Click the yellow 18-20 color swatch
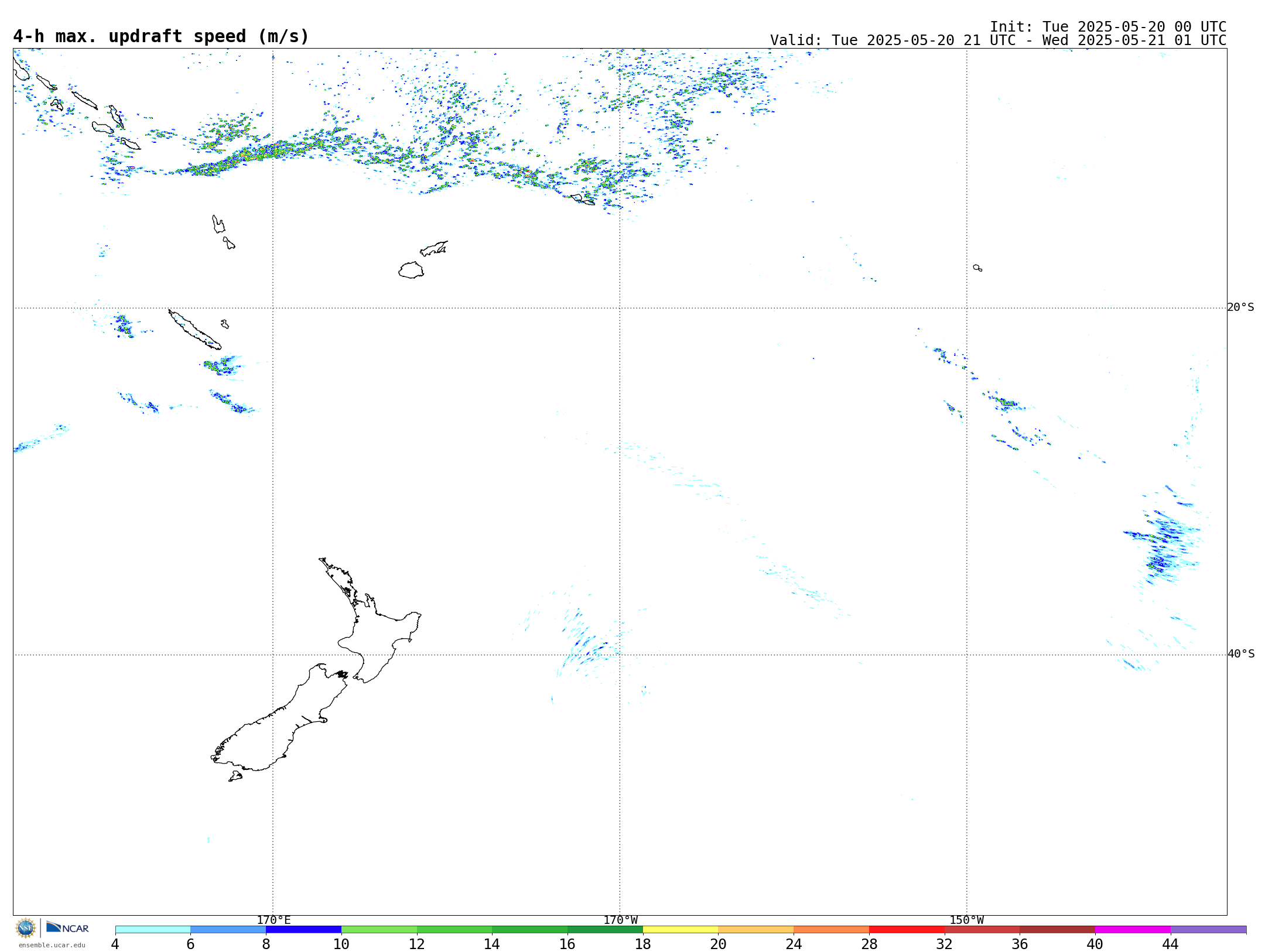1265x952 pixels. (x=681, y=929)
